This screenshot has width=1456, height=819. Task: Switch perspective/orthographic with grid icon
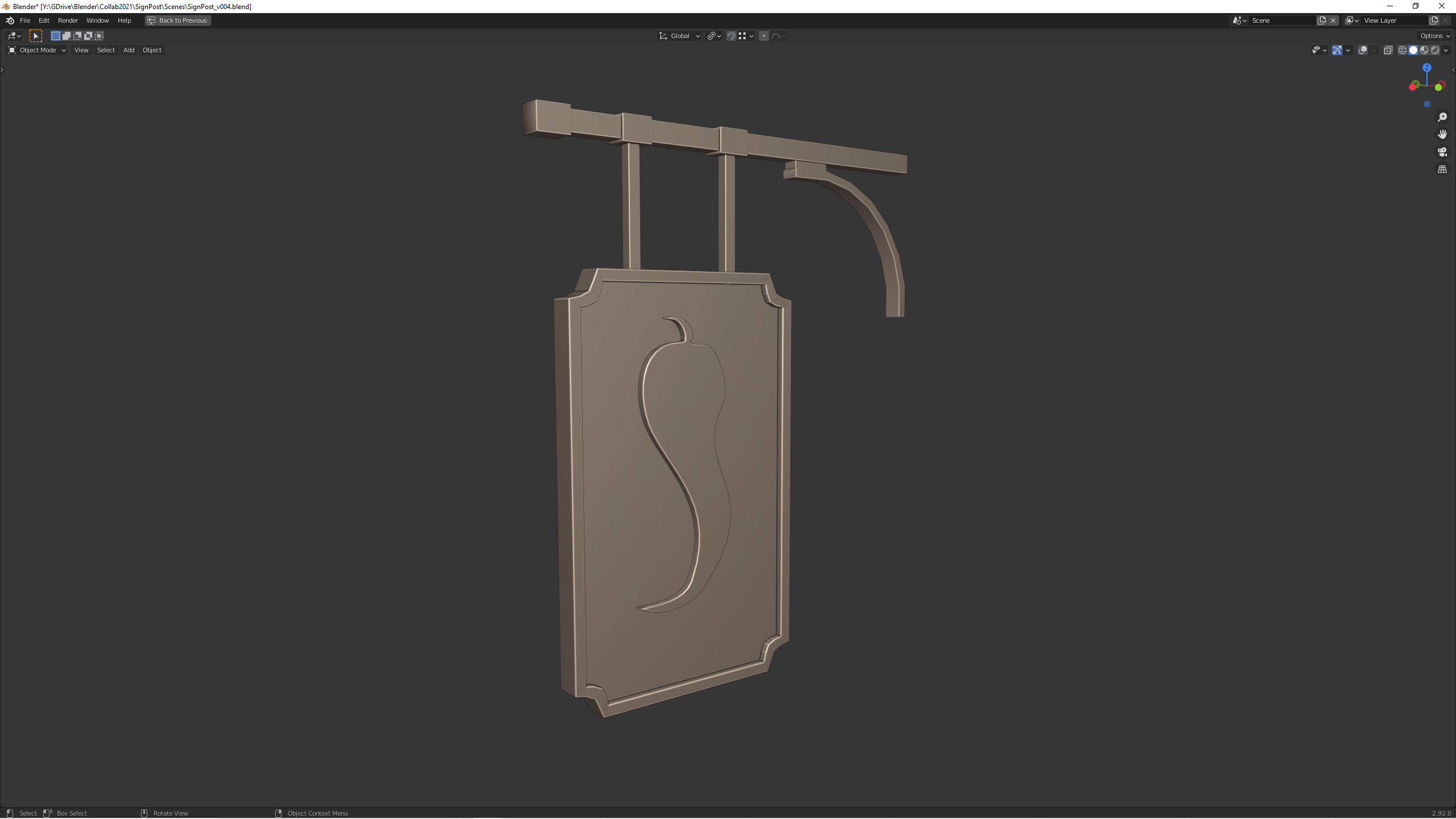click(1442, 169)
